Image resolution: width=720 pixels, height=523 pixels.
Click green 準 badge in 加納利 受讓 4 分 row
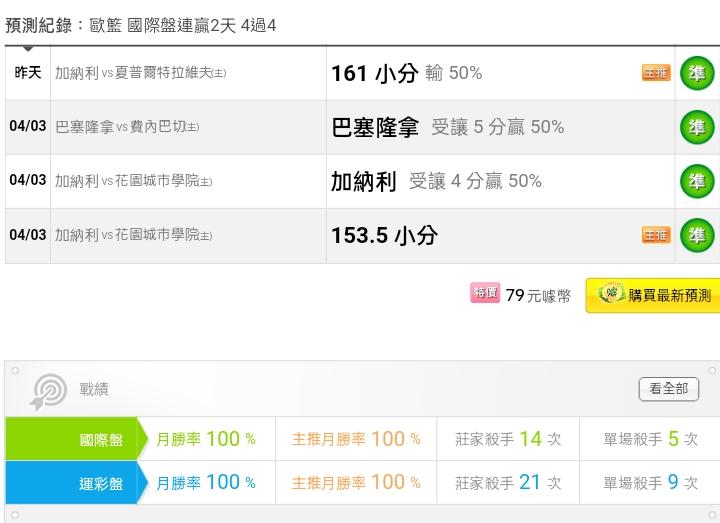697,181
